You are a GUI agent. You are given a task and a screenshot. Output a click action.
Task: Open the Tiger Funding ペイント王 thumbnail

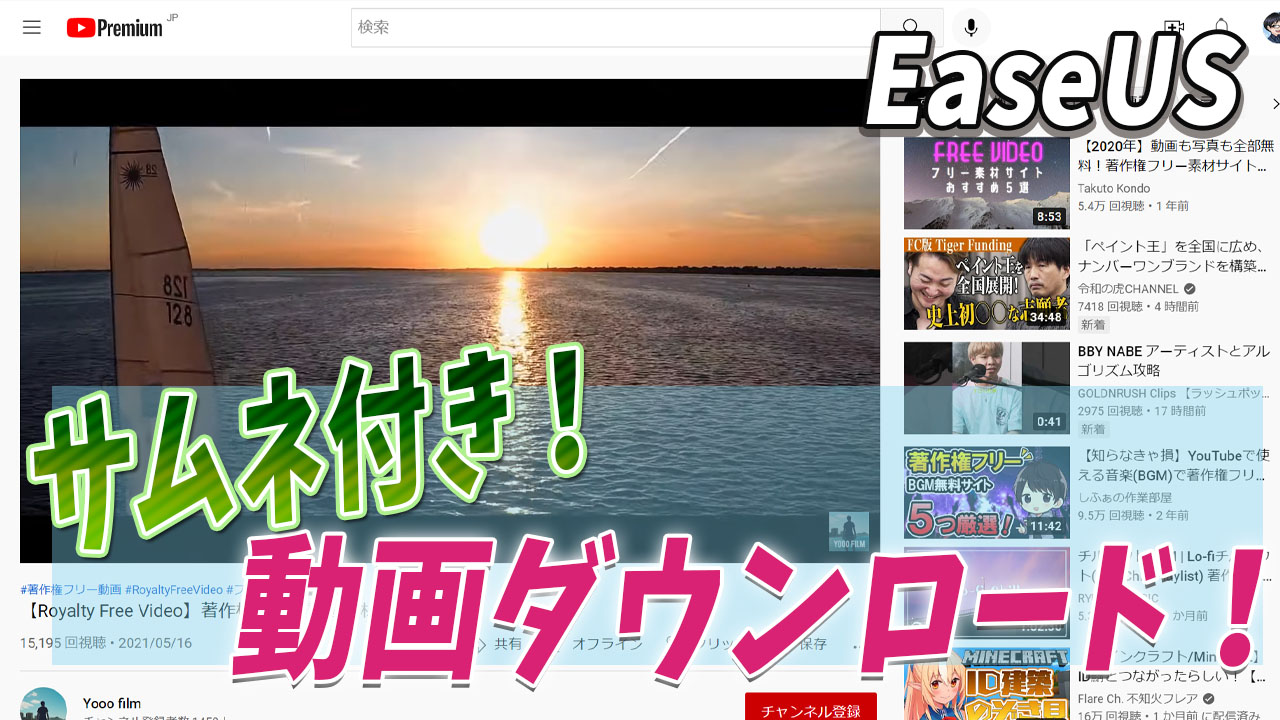pos(986,284)
